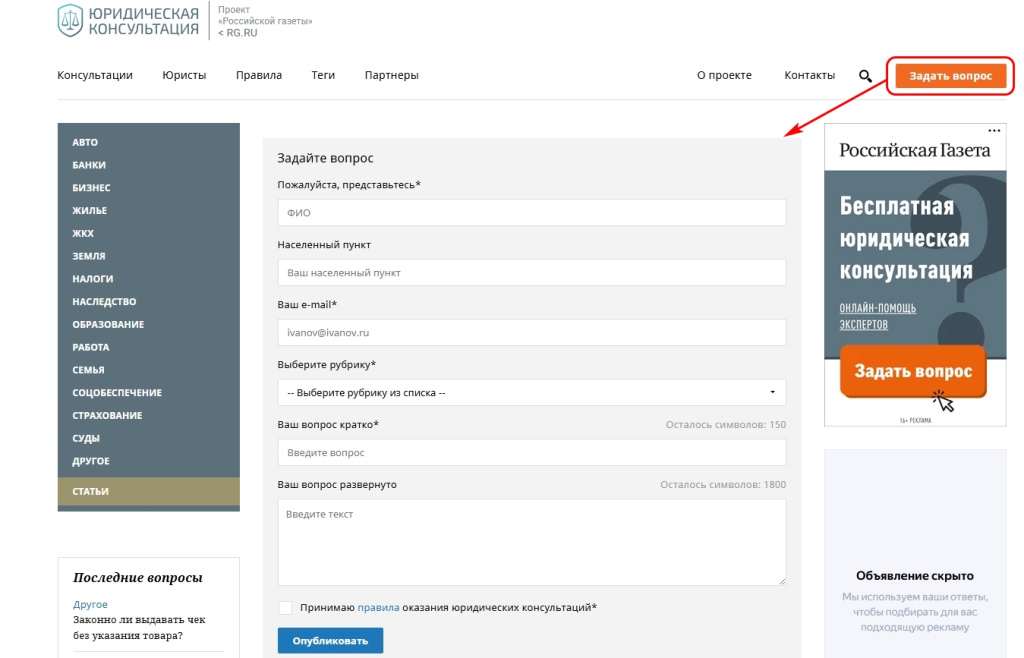The width and height of the screenshot is (1024, 658).
Task: Open БИЗНЕС sidebar category
Action: point(91,187)
